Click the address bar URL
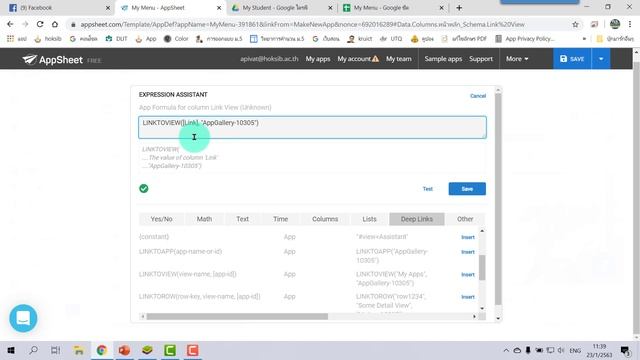Image resolution: width=640 pixels, height=360 pixels. (302, 24)
